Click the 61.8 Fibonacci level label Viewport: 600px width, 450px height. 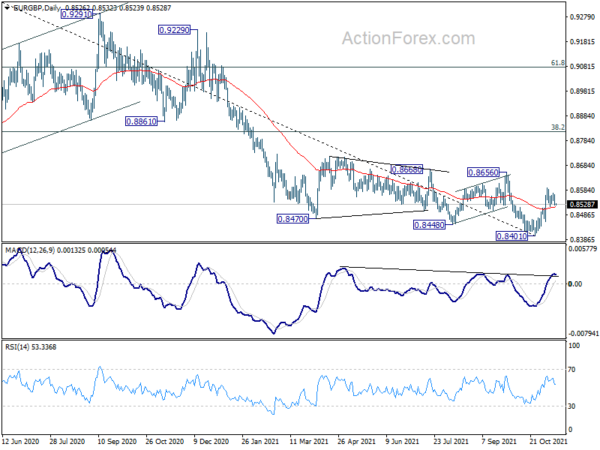558,63
